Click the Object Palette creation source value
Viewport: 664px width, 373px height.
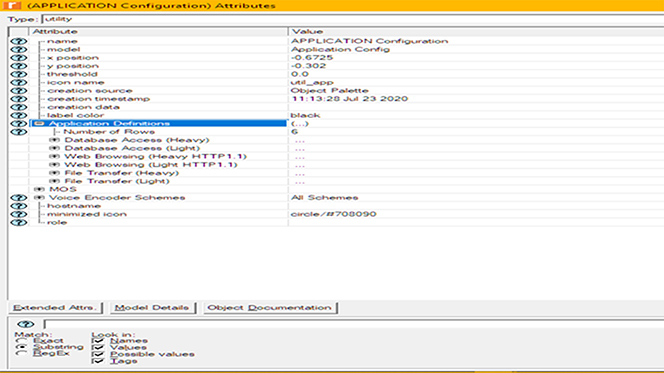329,91
